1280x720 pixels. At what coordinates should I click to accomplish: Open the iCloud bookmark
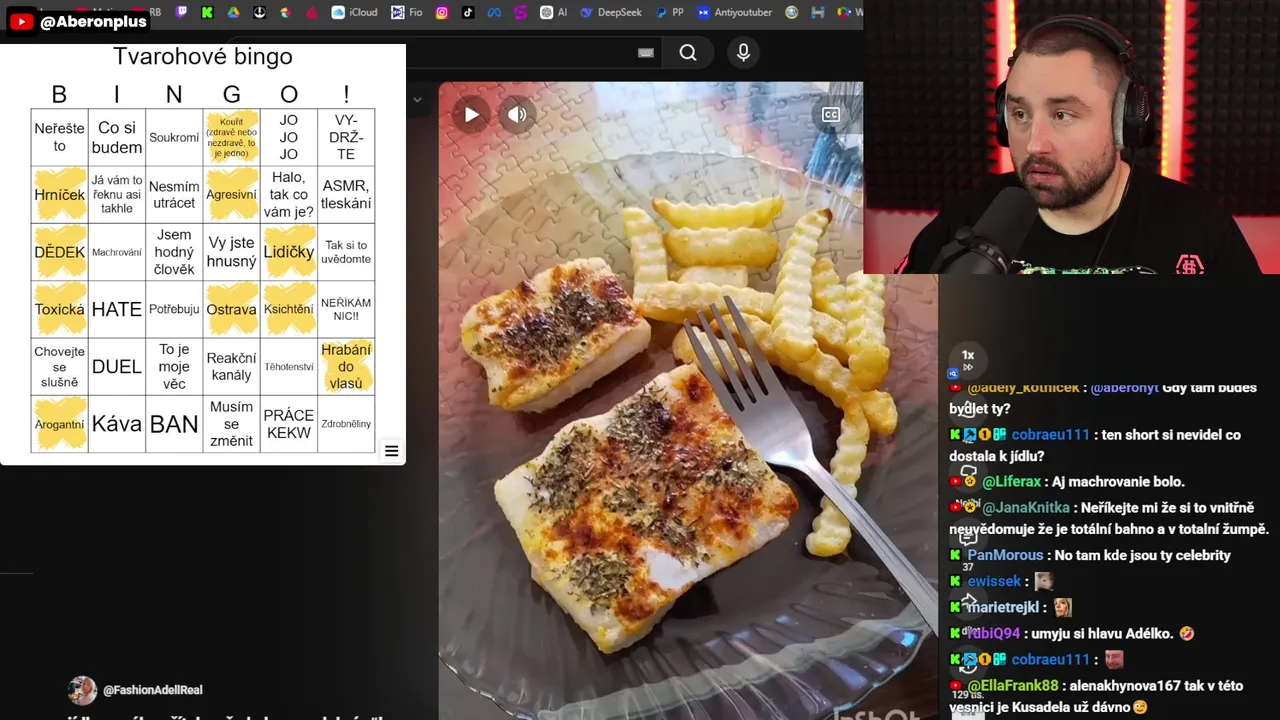[x=355, y=12]
